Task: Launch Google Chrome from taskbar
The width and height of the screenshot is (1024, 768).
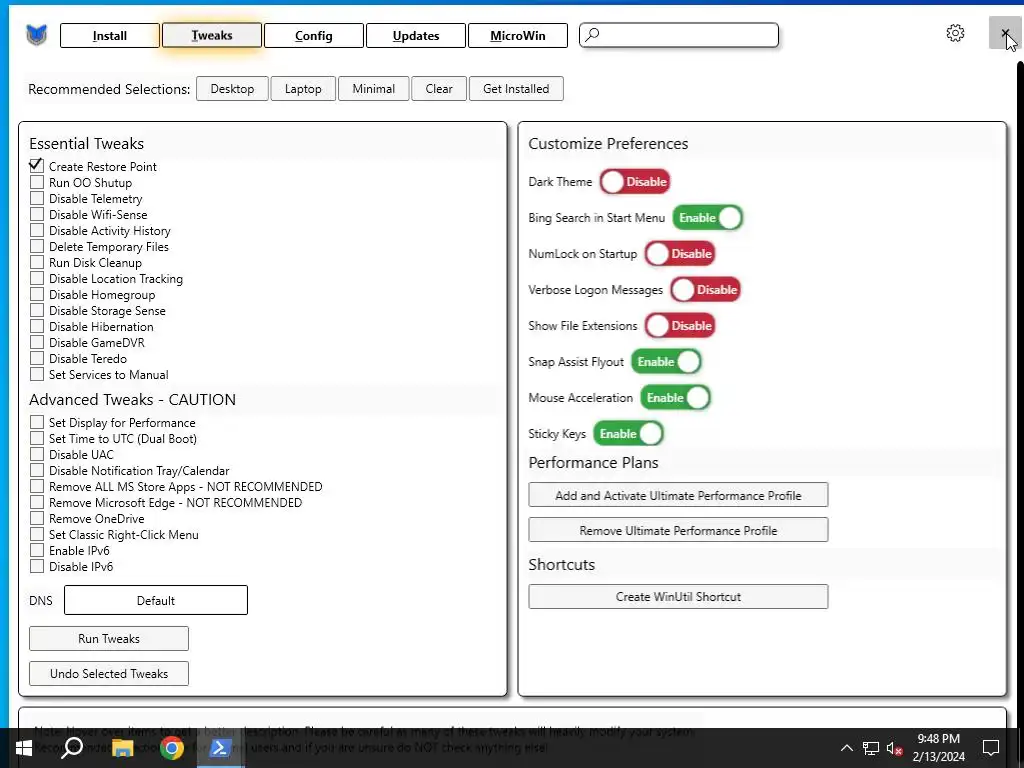Action: click(172, 748)
